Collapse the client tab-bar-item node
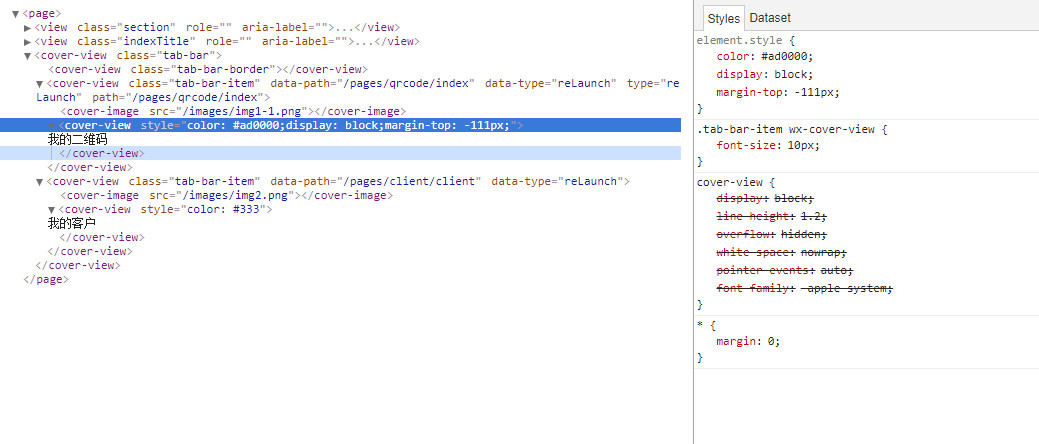 [40, 182]
